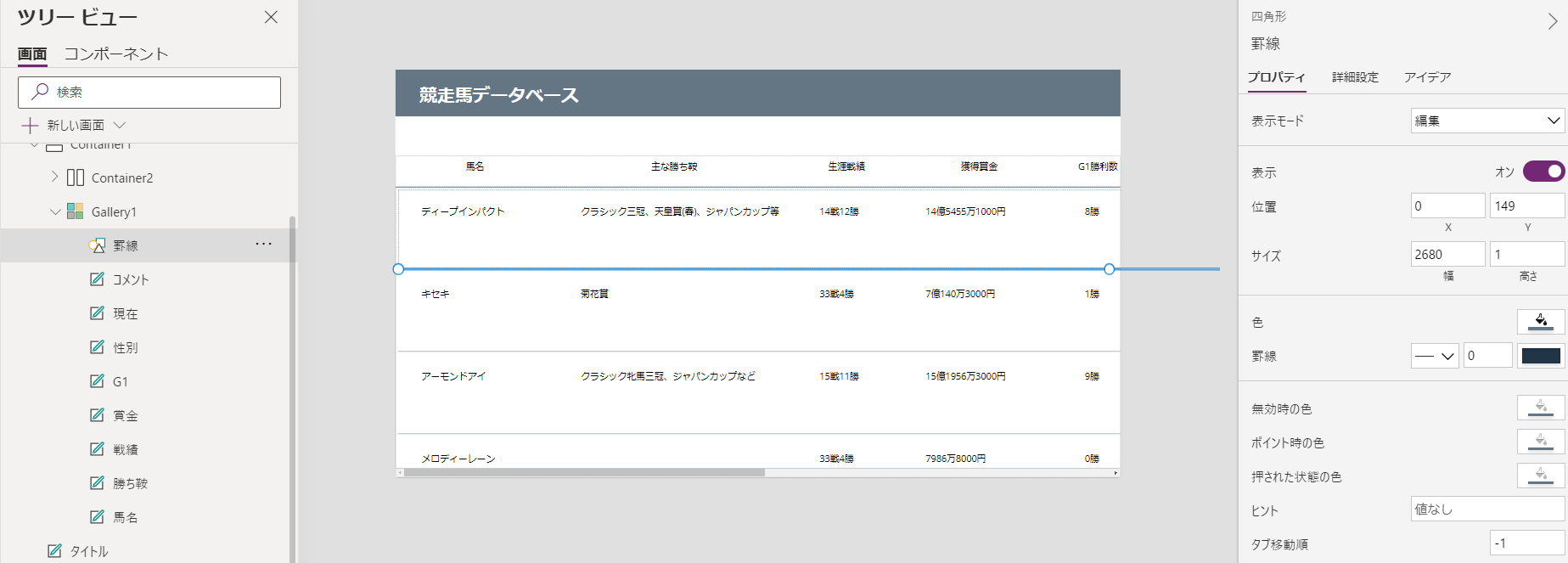This screenshot has width=1568, height=563.
Task: Open the 詳細設定 tab
Action: click(1355, 77)
